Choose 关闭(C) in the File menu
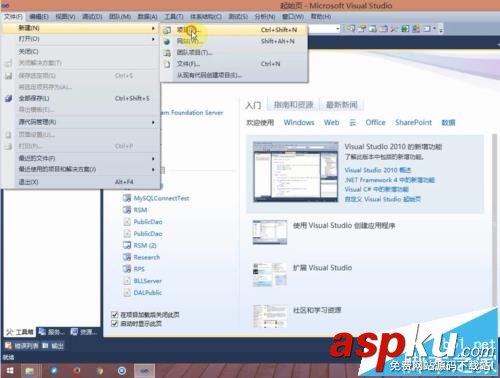The width and height of the screenshot is (500, 378). click(80, 51)
